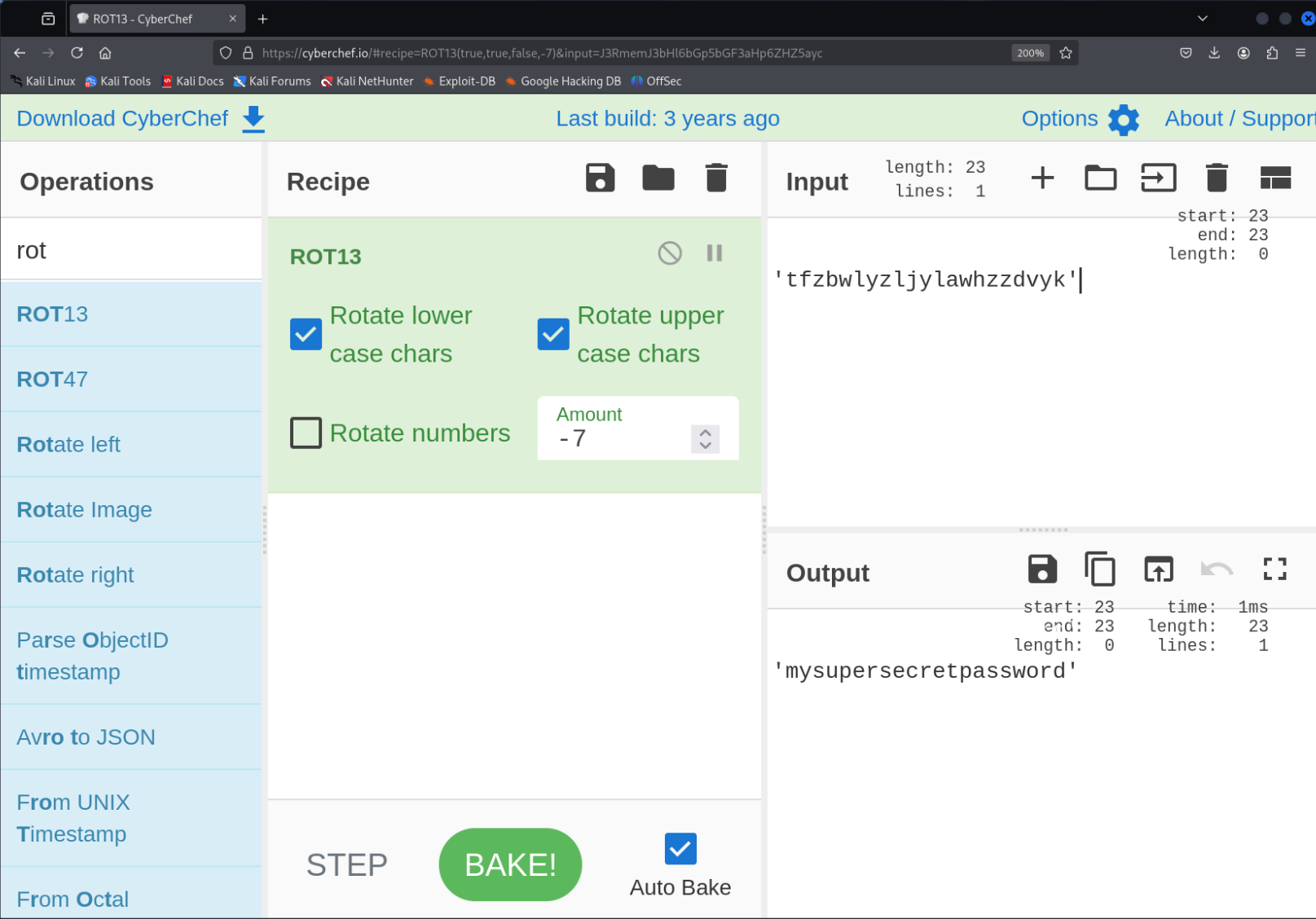Go to the browser home page

coord(105,53)
